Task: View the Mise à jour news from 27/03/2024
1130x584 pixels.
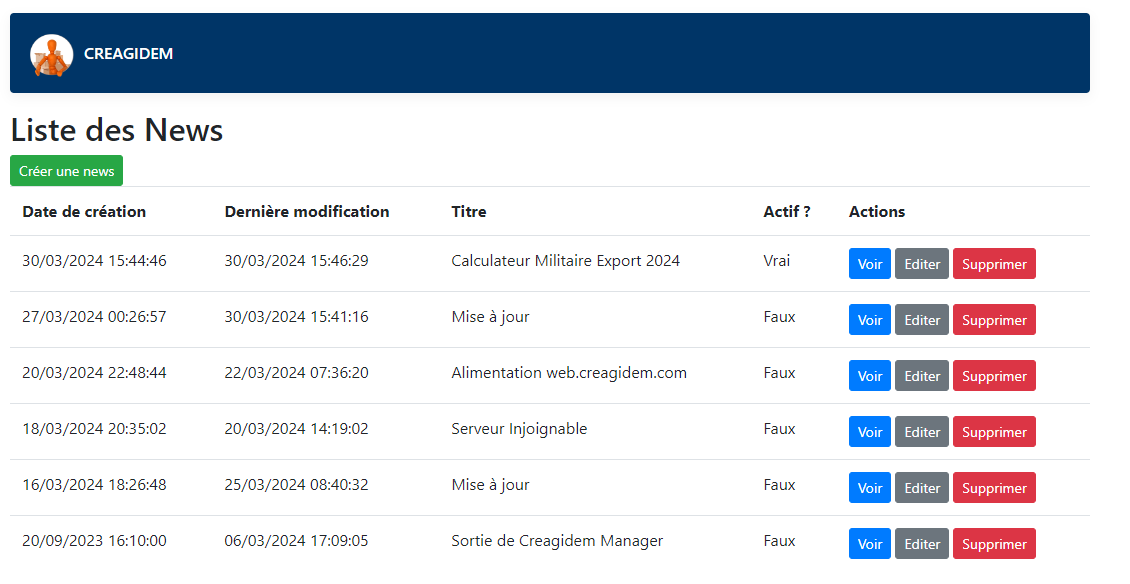Action: click(869, 320)
